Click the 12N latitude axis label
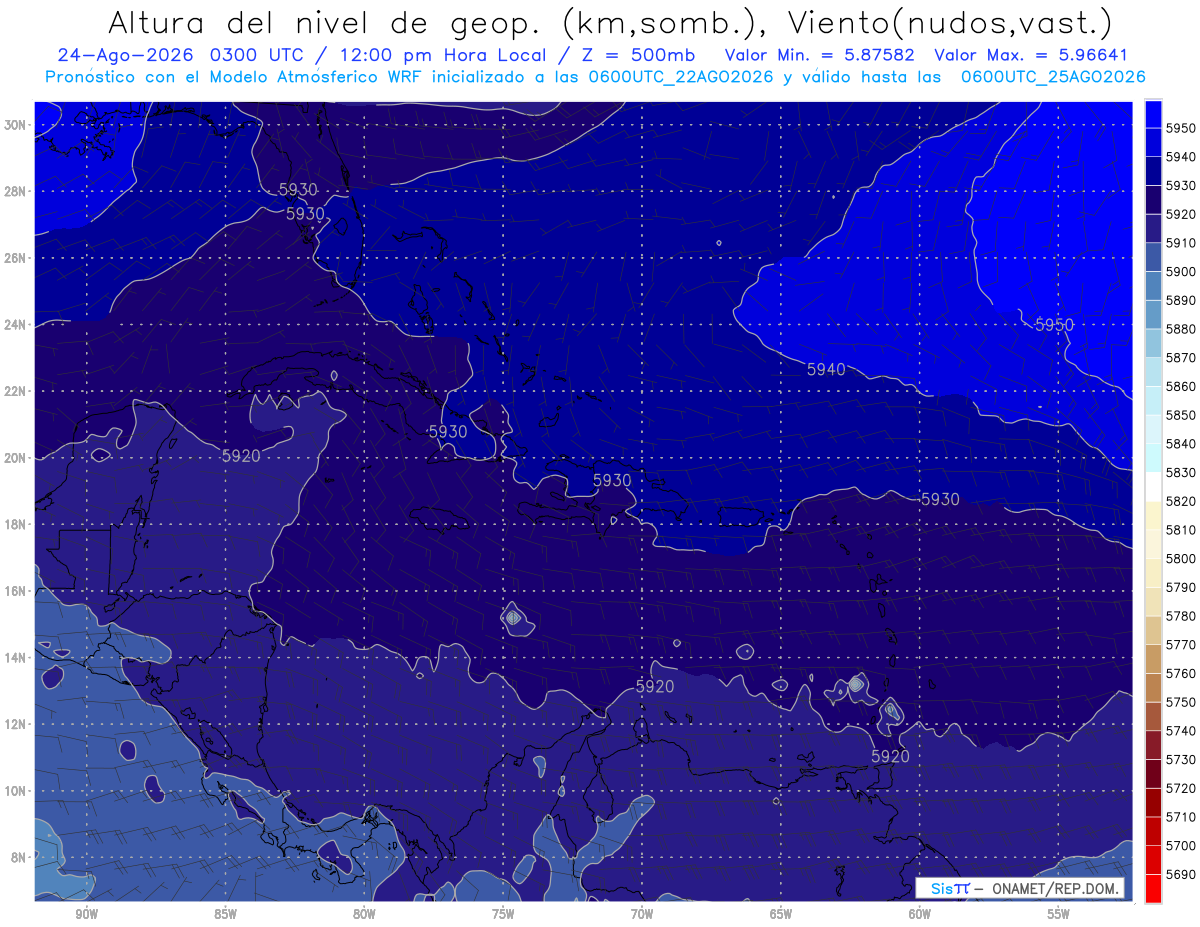The image size is (1200, 927). [x=15, y=724]
